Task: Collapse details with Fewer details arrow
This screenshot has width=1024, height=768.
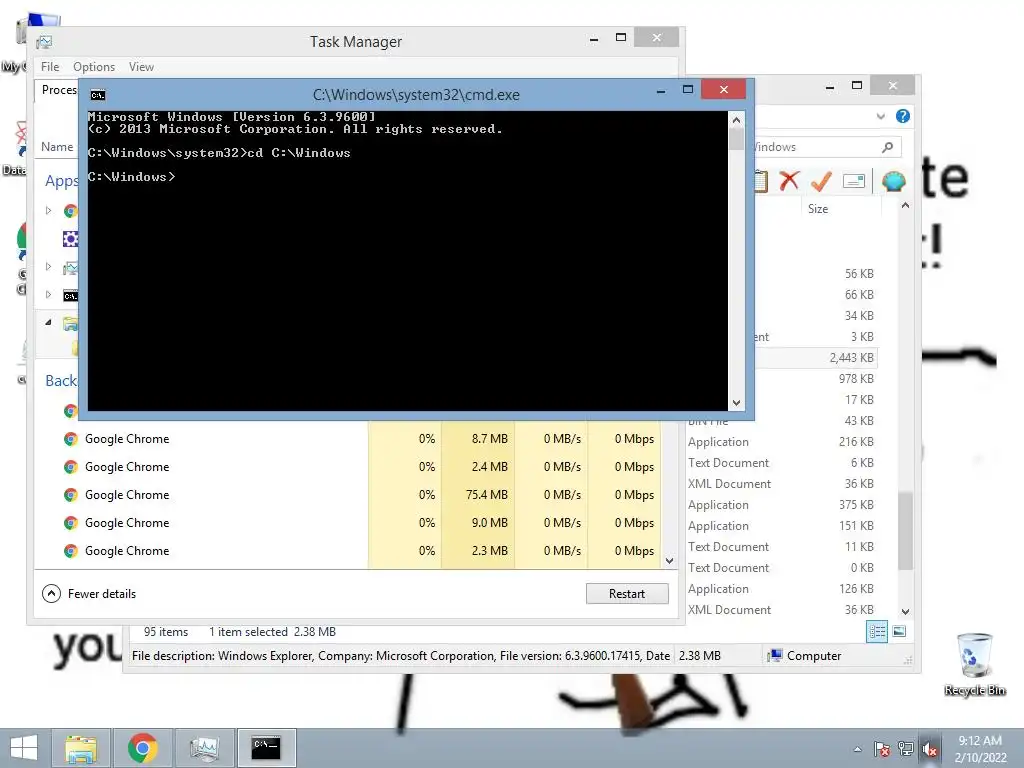Action: 51,594
